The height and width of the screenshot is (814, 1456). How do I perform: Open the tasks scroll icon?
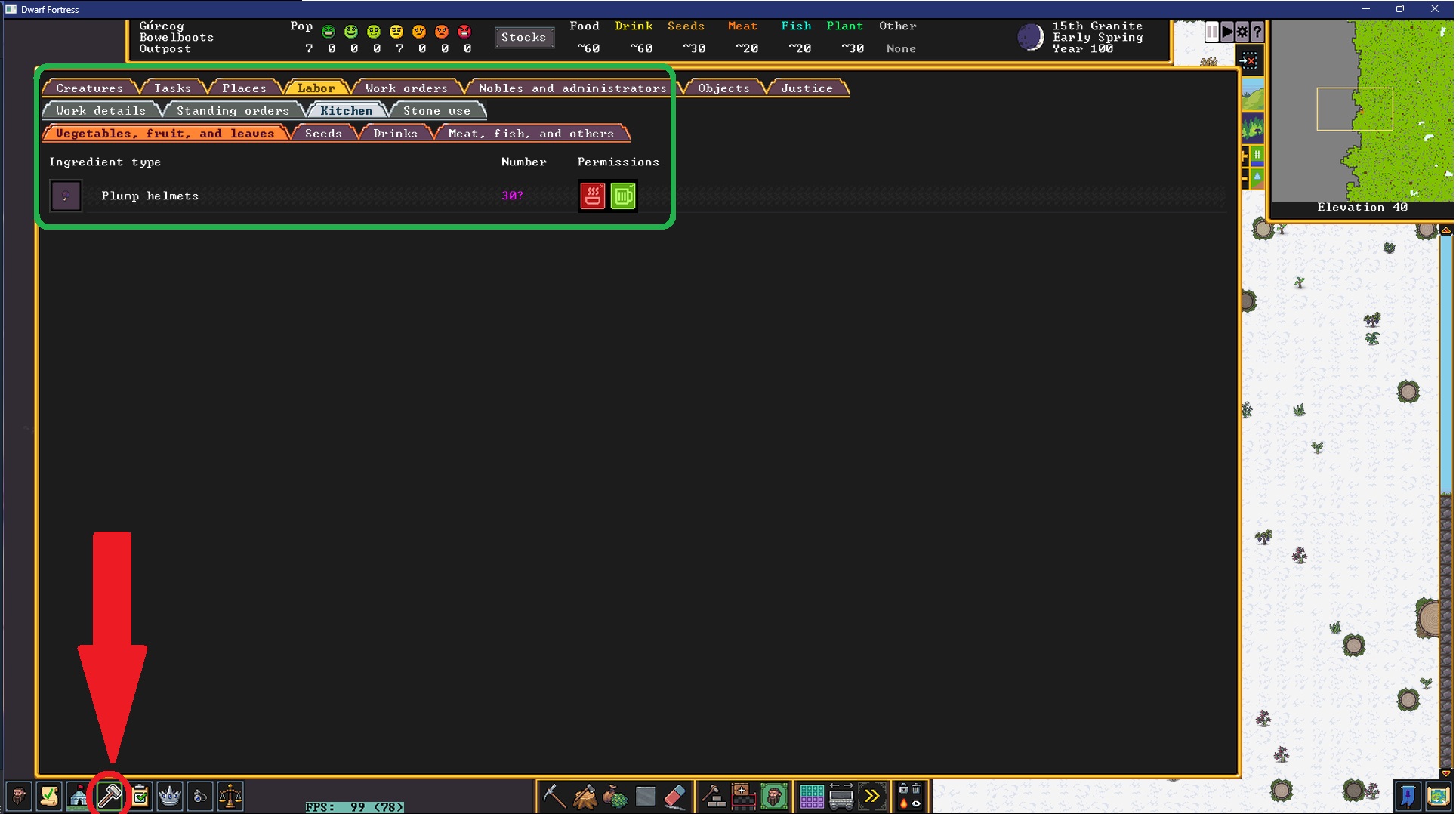click(x=49, y=796)
